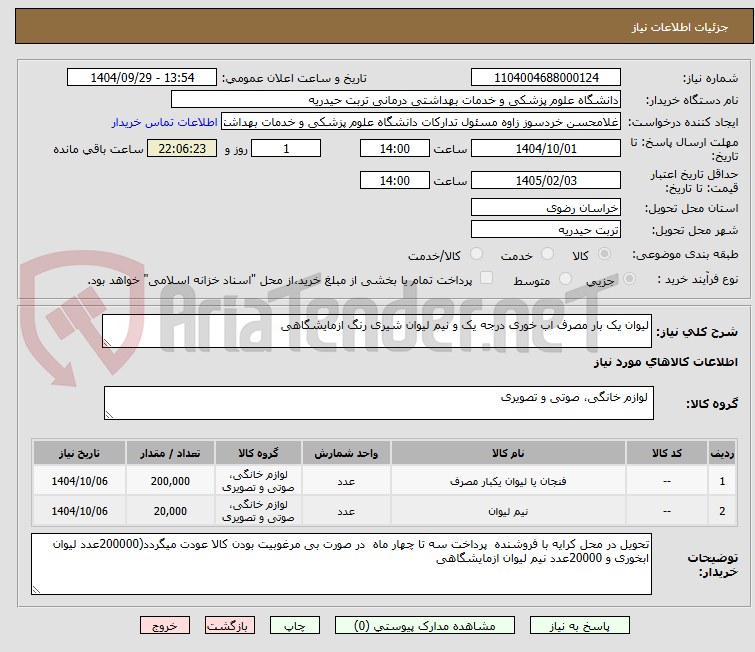Open مشاهده مدارک پیوستی (0) button
This screenshot has height=652, width=755.
point(425,626)
